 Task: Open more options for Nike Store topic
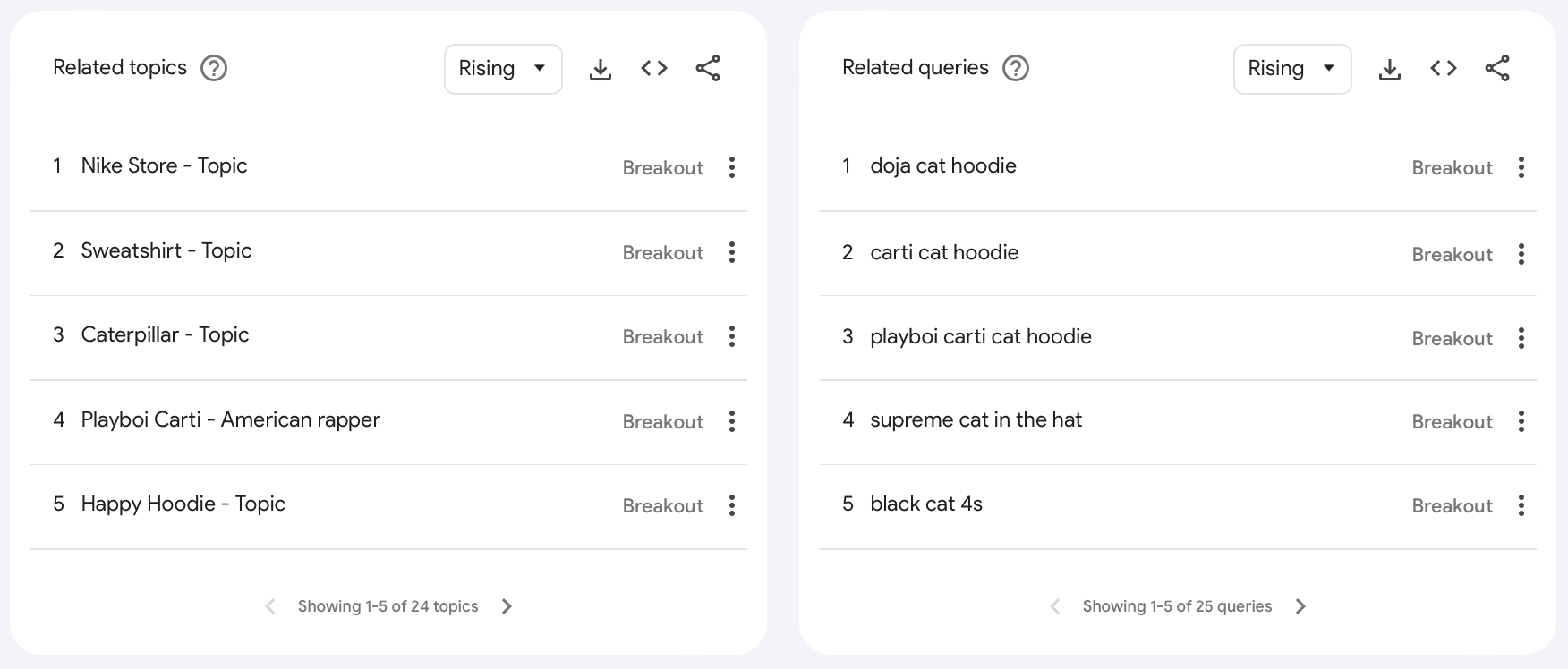(732, 167)
